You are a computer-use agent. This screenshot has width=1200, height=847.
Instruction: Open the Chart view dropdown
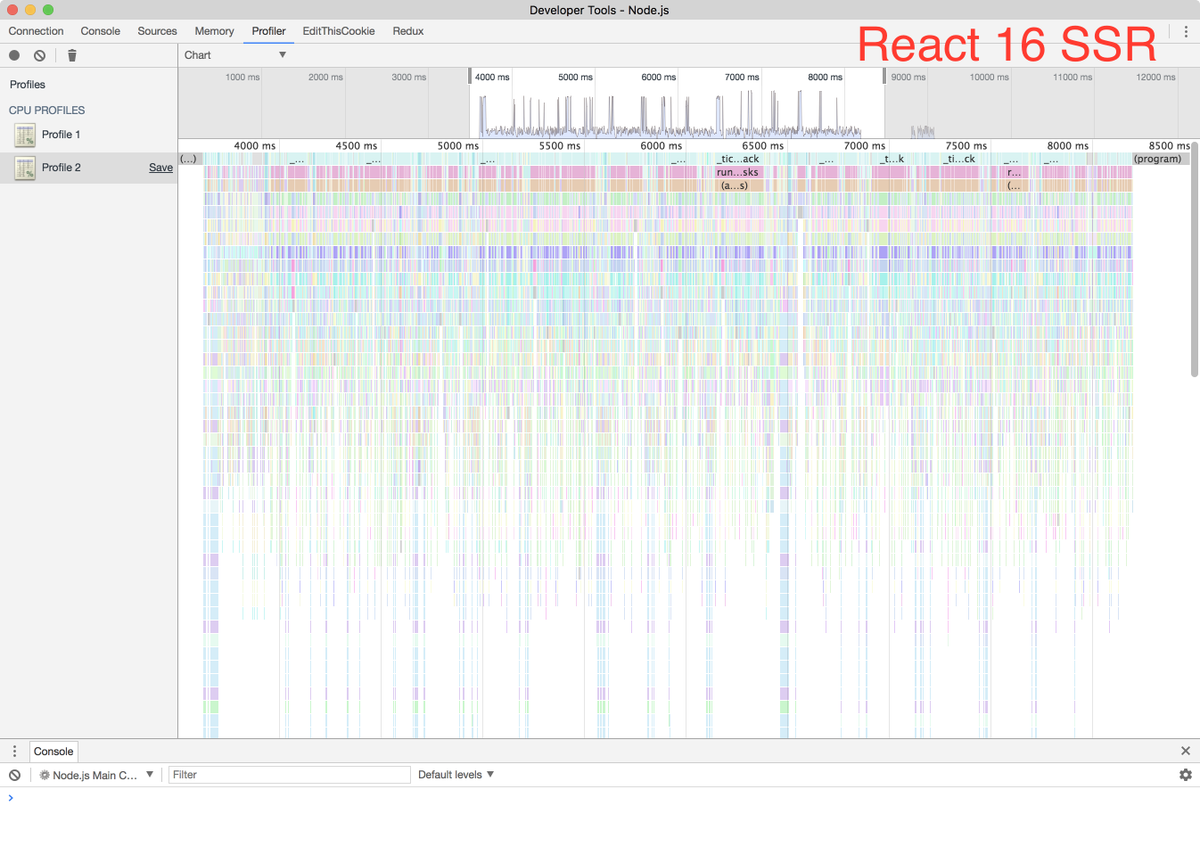pos(236,55)
